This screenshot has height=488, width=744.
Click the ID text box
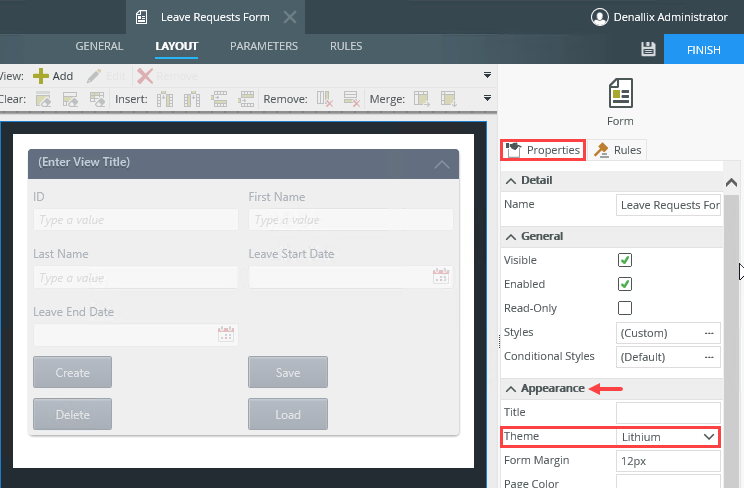(x=136, y=220)
